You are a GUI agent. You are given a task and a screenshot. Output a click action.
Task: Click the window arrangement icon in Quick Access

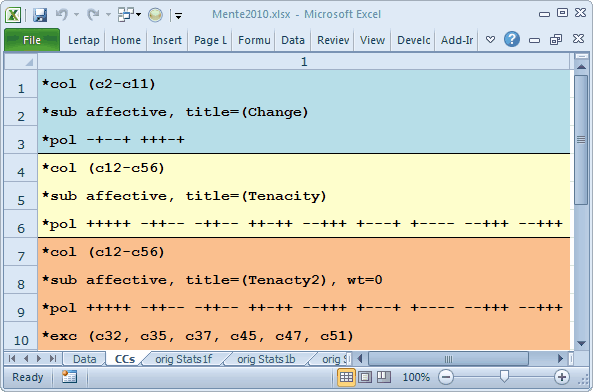(126, 15)
